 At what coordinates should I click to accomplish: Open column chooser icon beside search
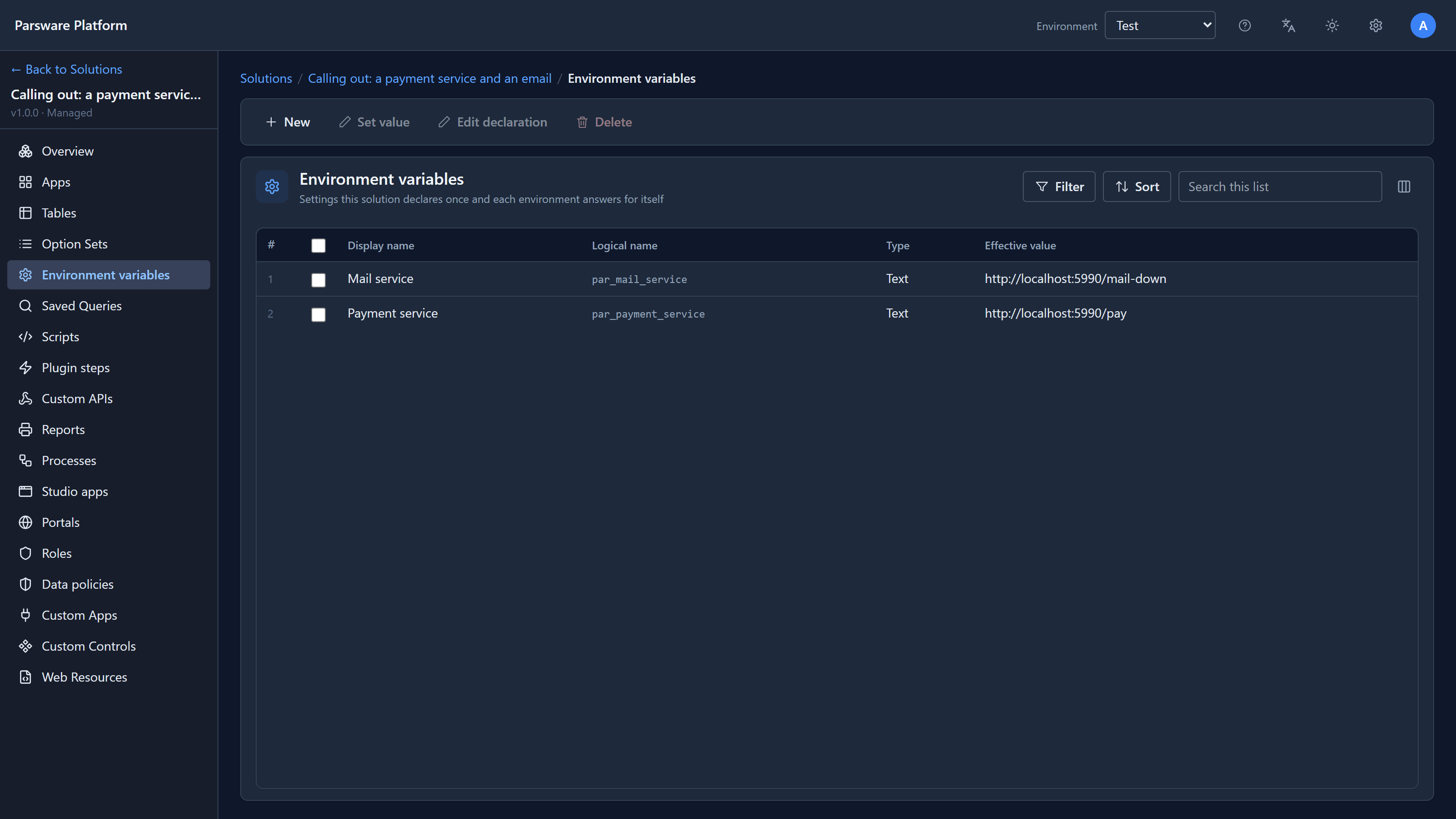click(x=1404, y=187)
